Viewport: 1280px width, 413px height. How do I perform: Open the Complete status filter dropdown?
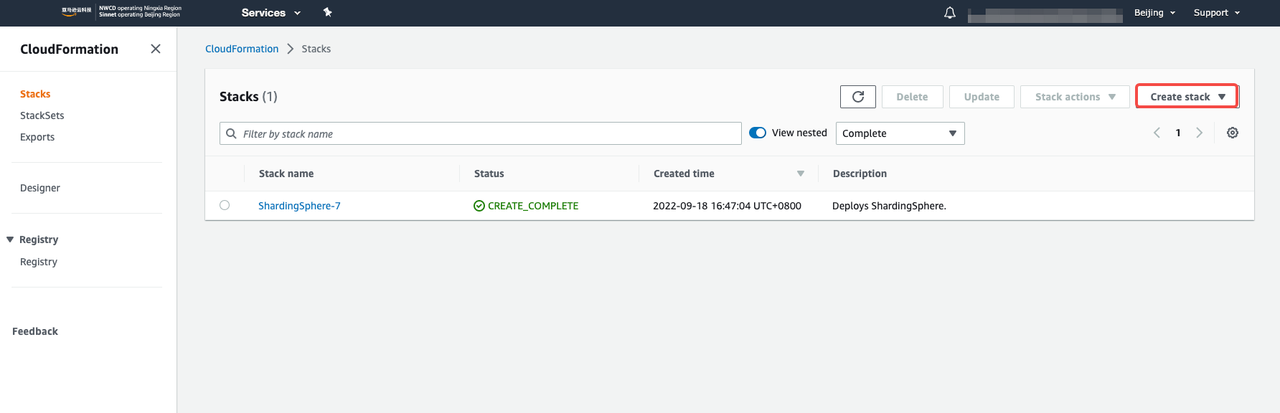(900, 133)
